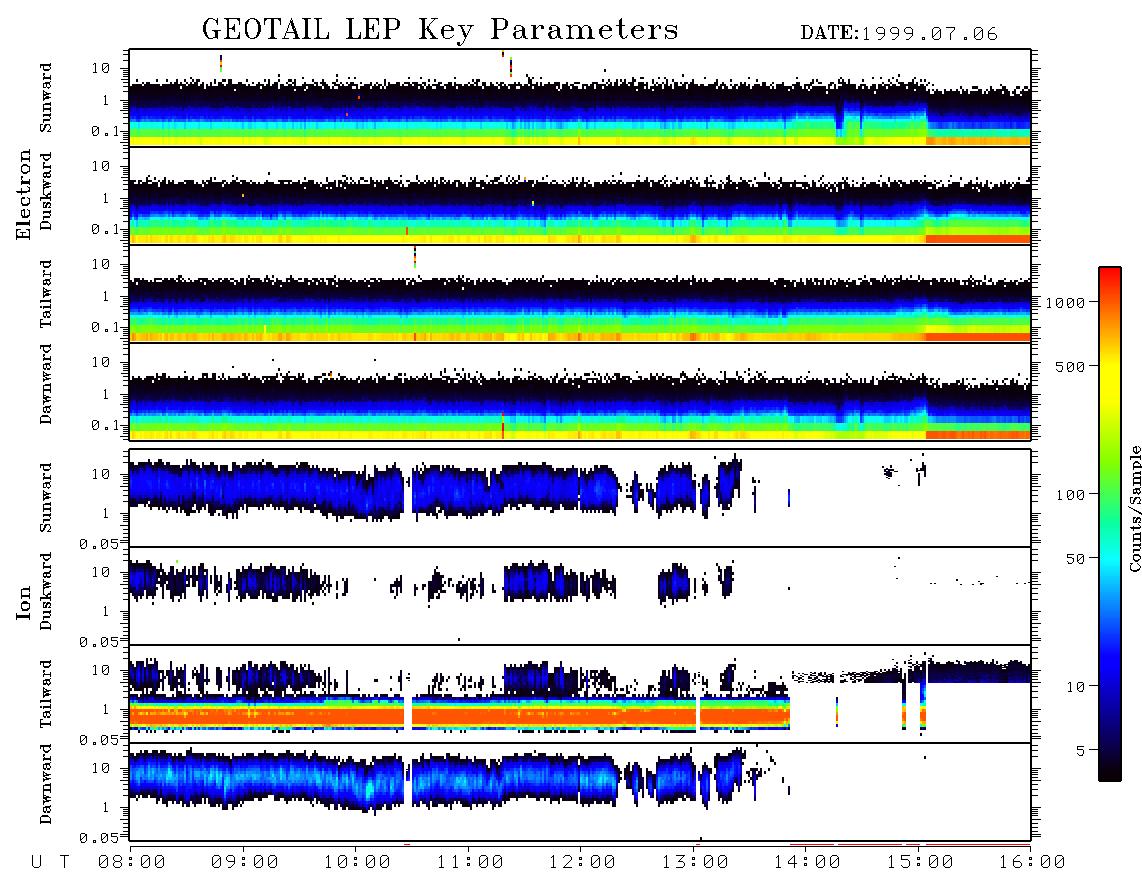Click the 14:00 time tick label
The height and width of the screenshot is (880, 1142).
(x=807, y=863)
